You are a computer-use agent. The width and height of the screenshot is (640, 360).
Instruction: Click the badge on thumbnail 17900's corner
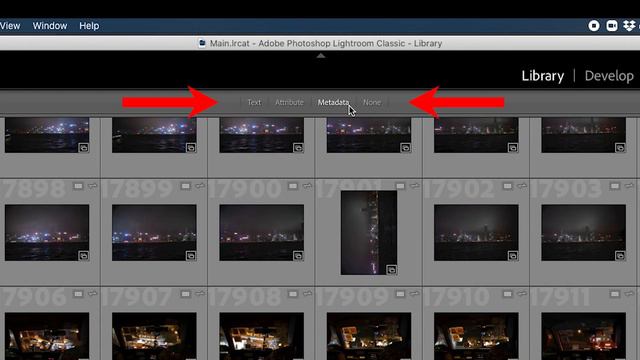click(x=298, y=256)
